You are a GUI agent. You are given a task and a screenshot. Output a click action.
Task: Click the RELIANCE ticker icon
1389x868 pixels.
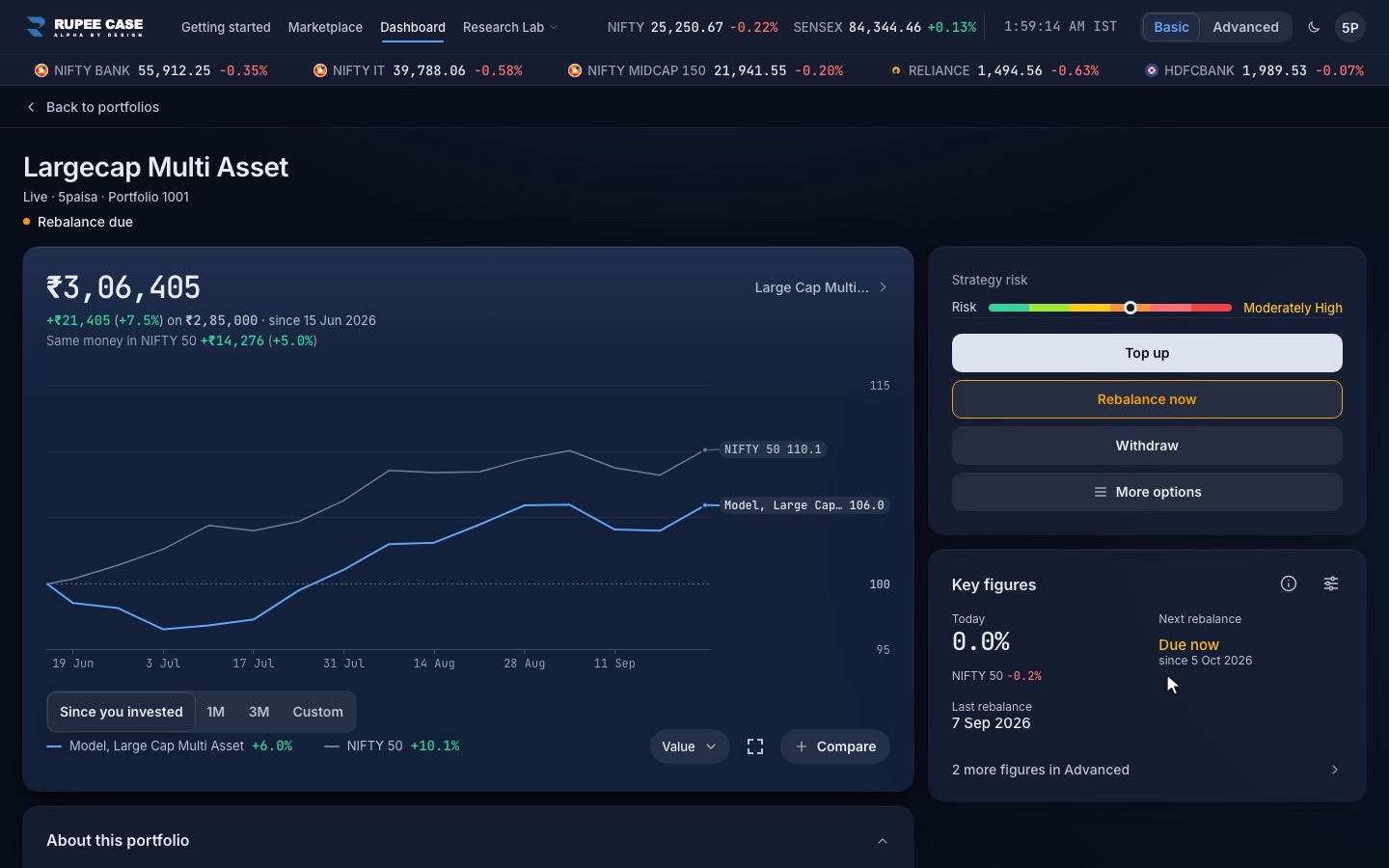click(x=896, y=70)
